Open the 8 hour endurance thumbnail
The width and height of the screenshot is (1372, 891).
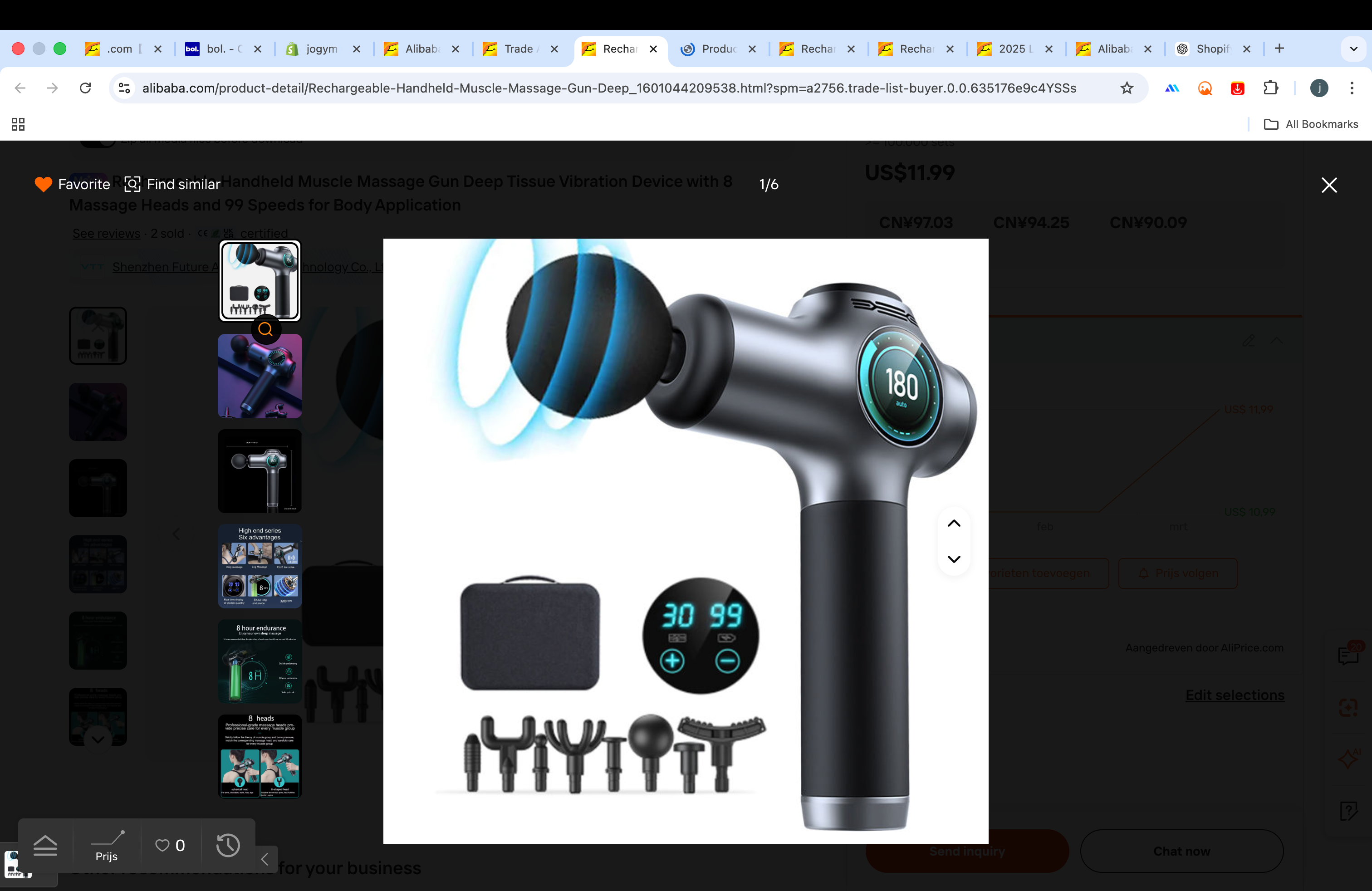[x=260, y=661]
